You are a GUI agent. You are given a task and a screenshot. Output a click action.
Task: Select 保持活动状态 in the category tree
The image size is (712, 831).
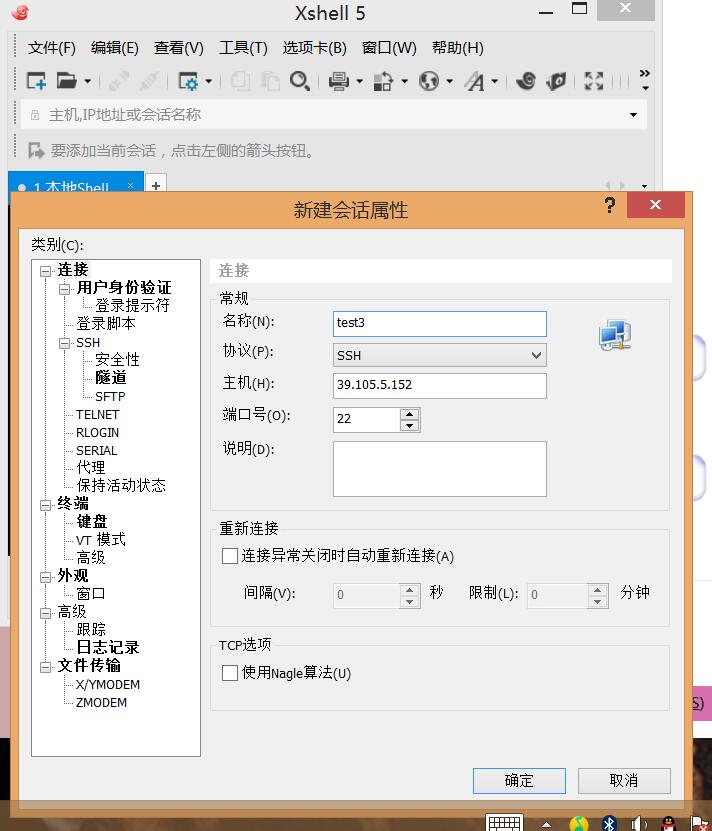pos(121,485)
